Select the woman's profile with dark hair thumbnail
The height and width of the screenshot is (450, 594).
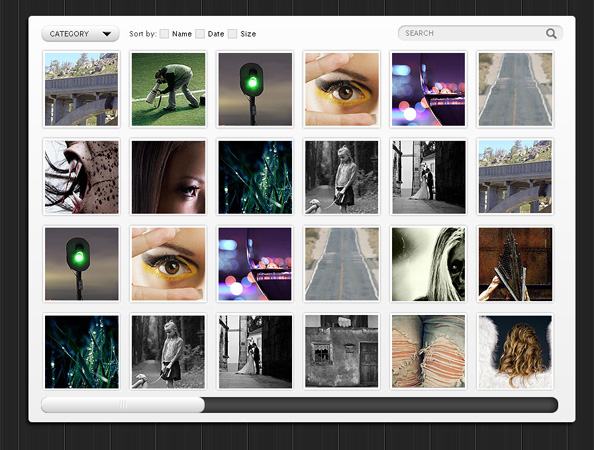(x=168, y=177)
